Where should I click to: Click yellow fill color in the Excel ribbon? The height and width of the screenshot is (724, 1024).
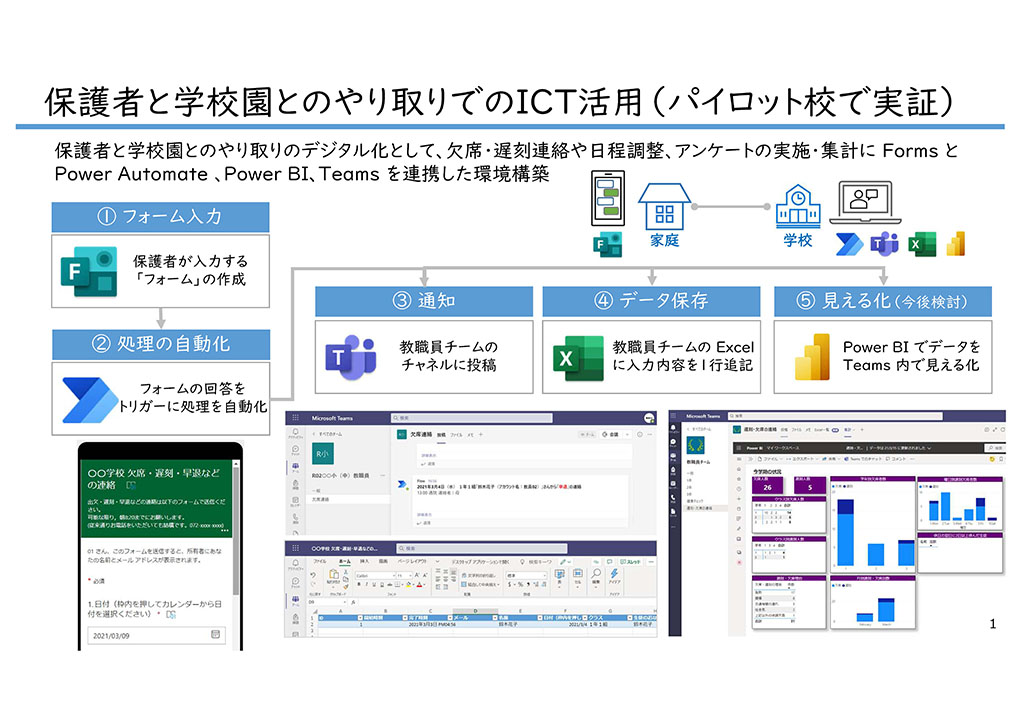(408, 584)
